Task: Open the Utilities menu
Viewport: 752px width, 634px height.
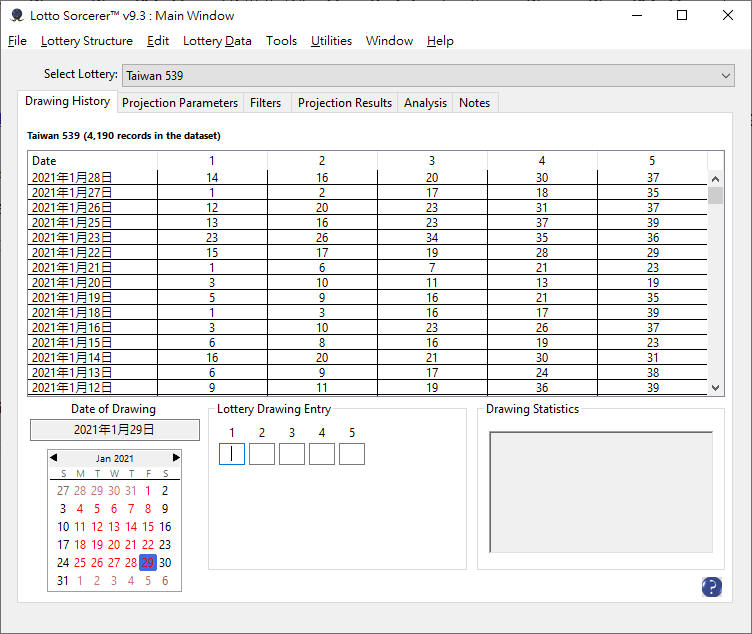Action: (x=331, y=41)
